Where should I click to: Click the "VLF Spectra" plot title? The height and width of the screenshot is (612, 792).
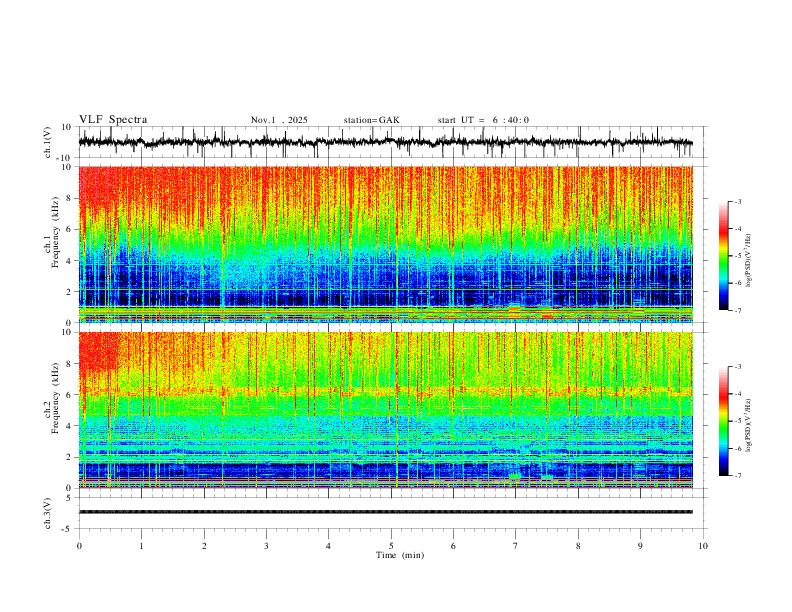(113, 120)
